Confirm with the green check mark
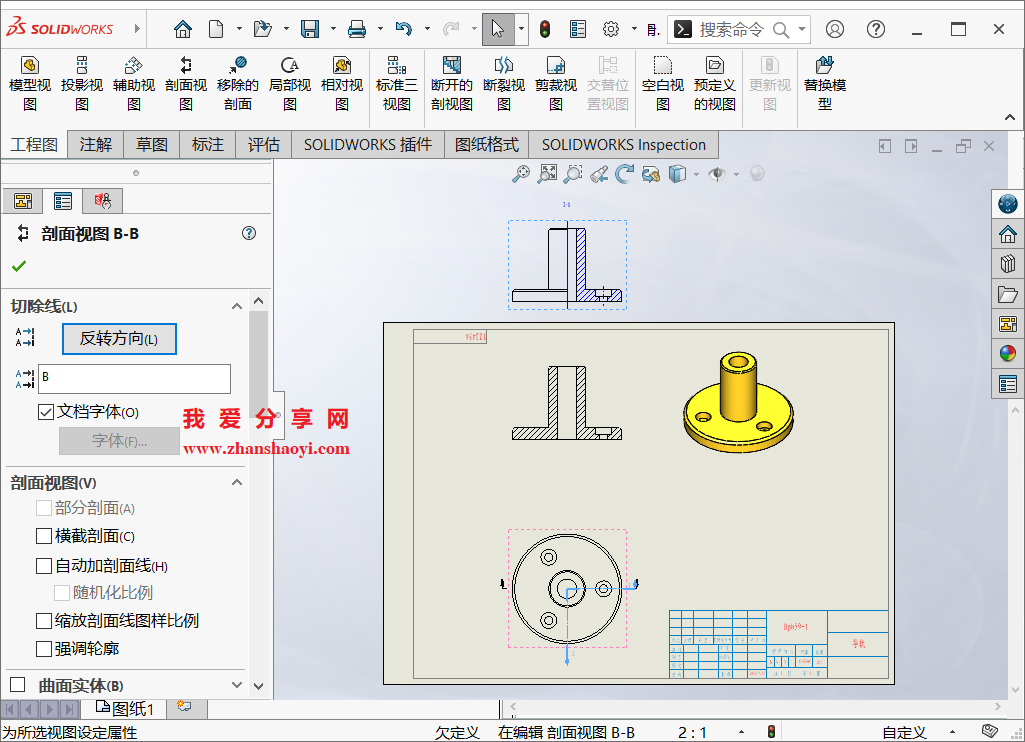Image resolution: width=1025 pixels, height=742 pixels. tap(21, 267)
